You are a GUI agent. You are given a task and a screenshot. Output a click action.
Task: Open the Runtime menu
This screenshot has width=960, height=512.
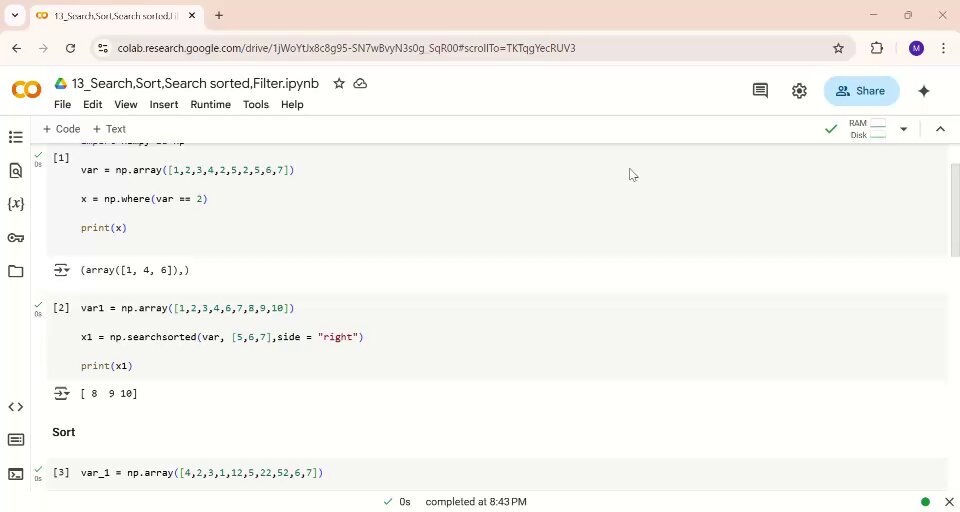tap(211, 105)
